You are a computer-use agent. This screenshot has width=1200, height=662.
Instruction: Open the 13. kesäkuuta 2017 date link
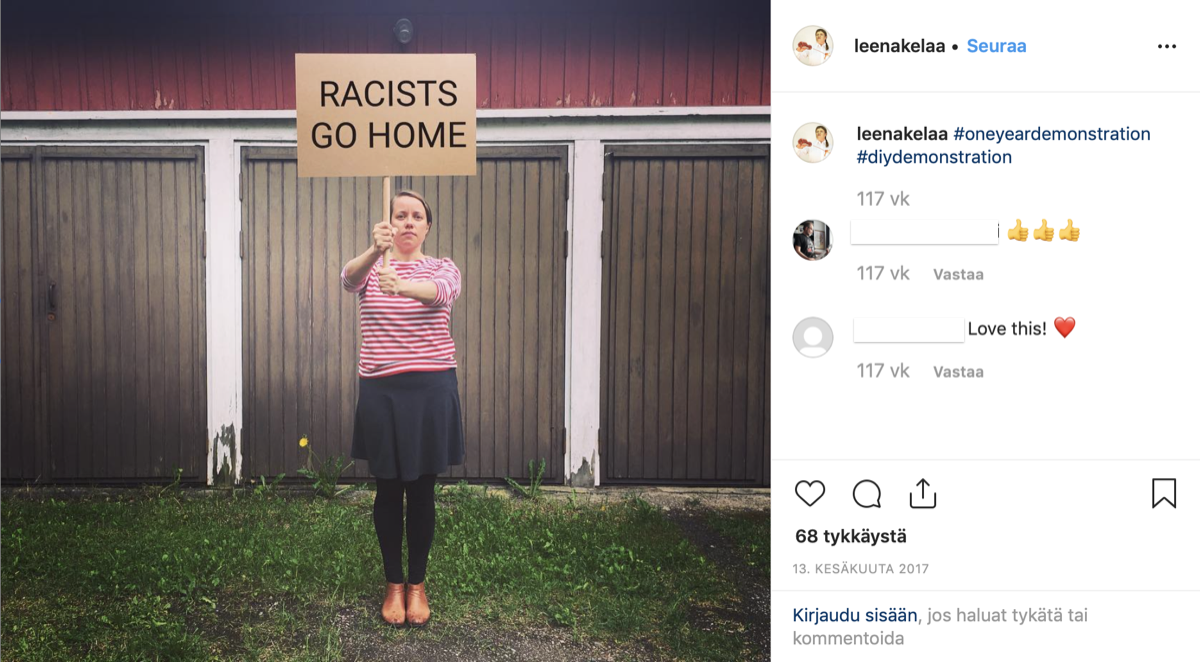[x=861, y=569]
